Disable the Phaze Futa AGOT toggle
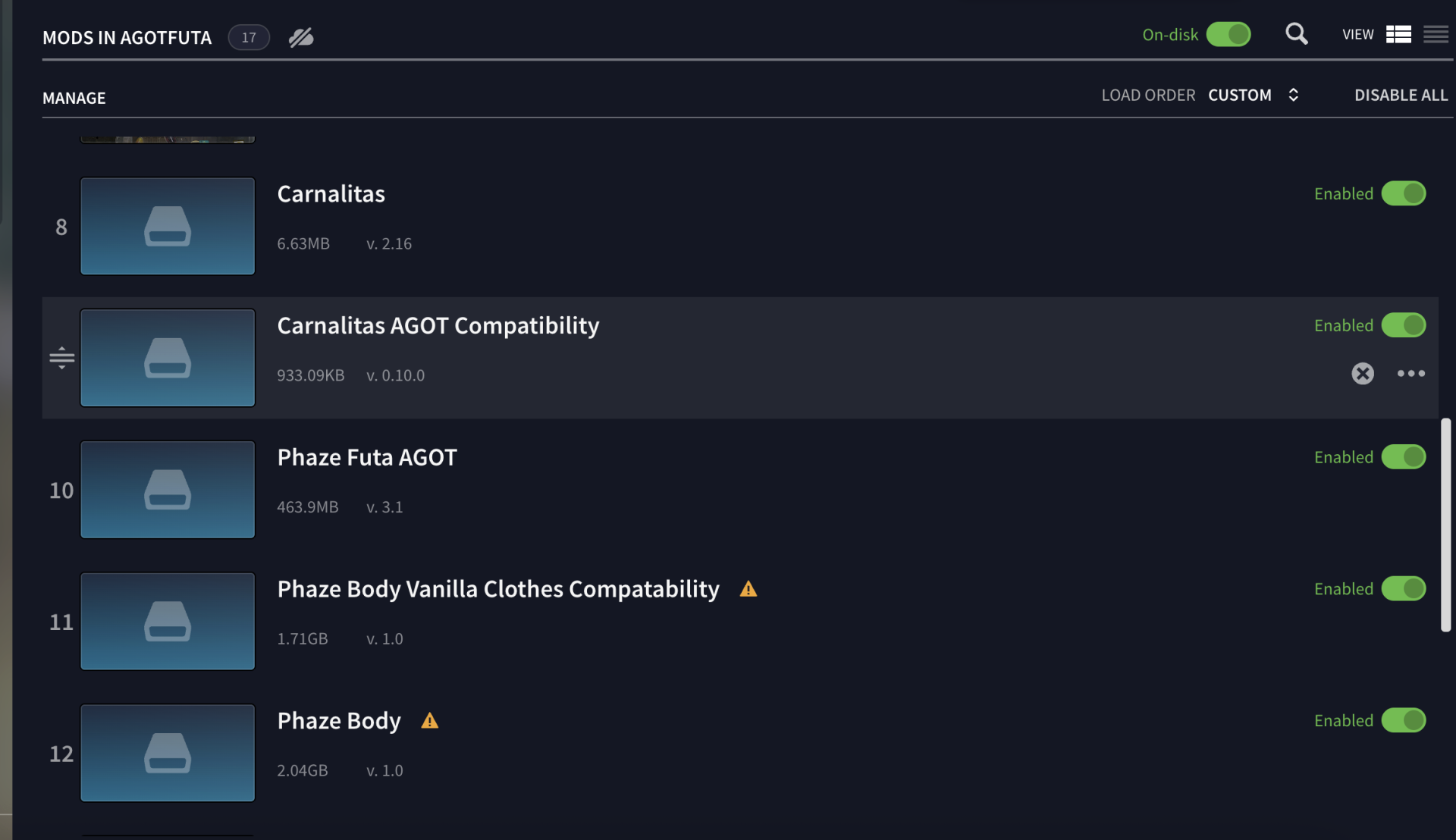1456x840 pixels. pyautogui.click(x=1404, y=457)
